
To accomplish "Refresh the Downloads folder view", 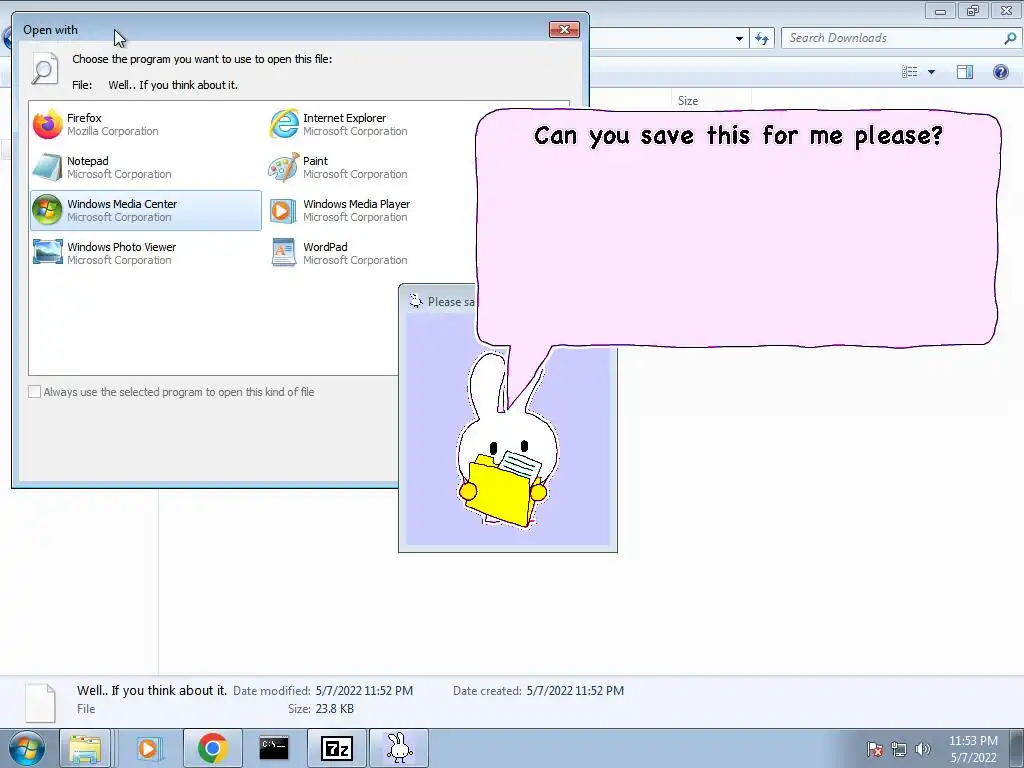I will (x=762, y=39).
